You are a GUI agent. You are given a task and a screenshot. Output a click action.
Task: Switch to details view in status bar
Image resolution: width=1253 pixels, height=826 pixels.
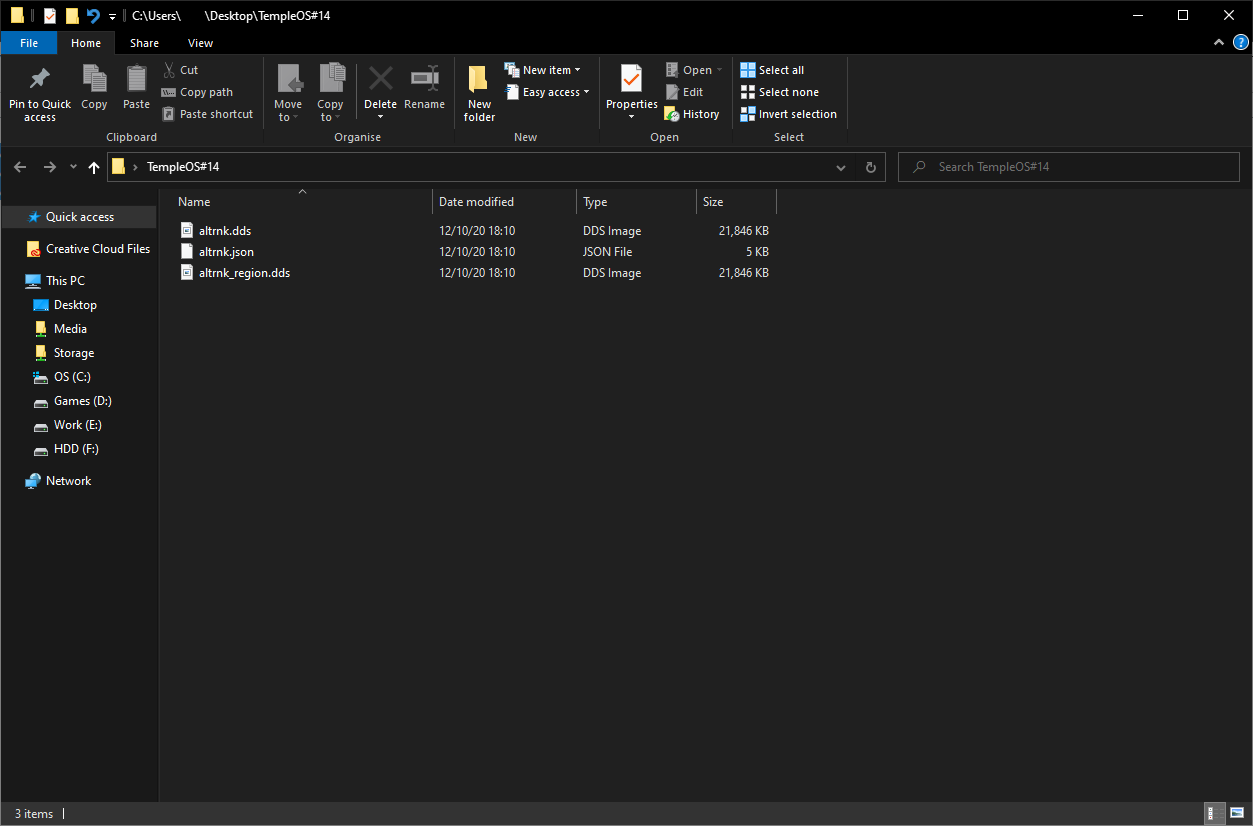(1211, 813)
